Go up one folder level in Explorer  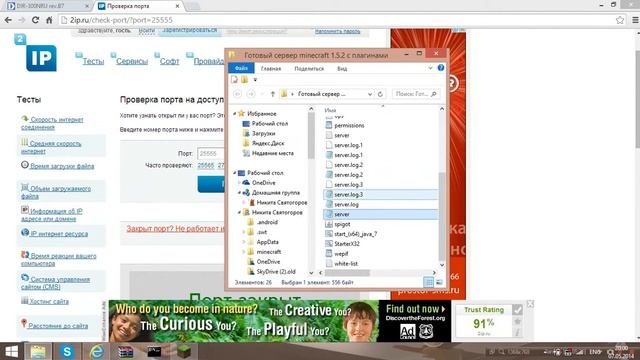[x=273, y=94]
